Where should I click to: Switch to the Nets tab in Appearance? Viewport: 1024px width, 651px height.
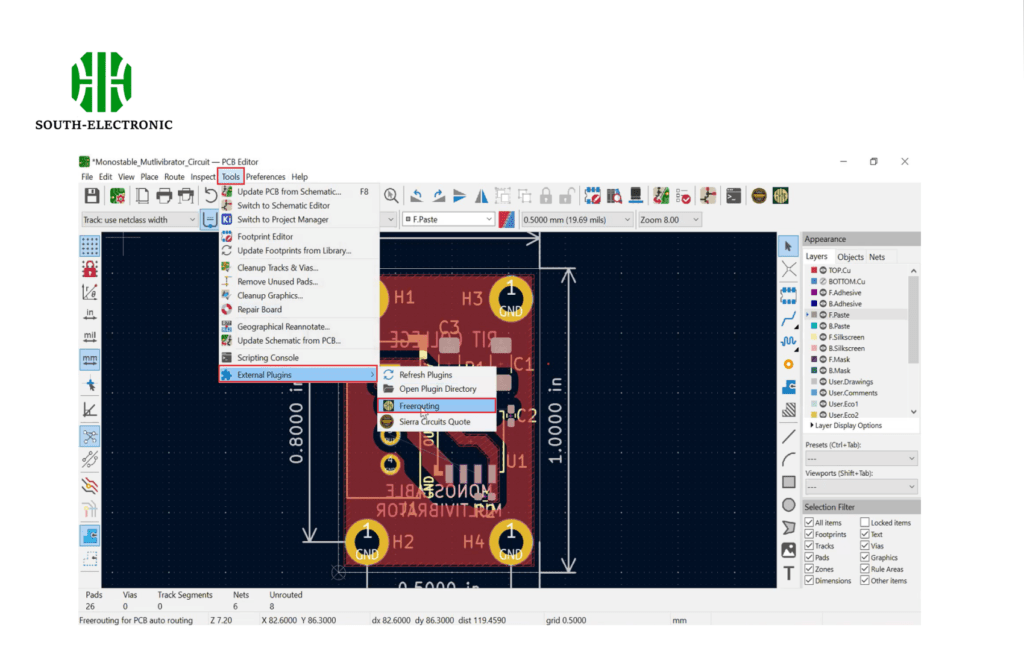877,257
